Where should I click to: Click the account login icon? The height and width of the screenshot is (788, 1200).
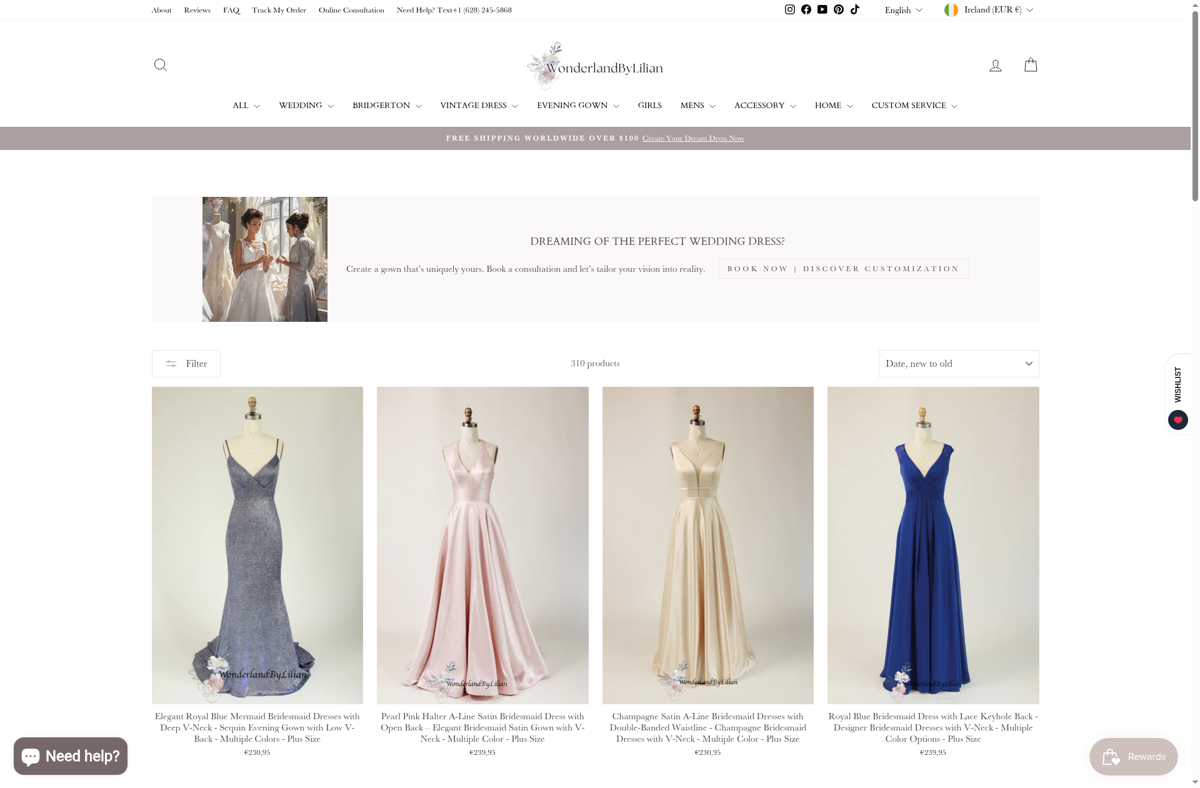coord(995,64)
